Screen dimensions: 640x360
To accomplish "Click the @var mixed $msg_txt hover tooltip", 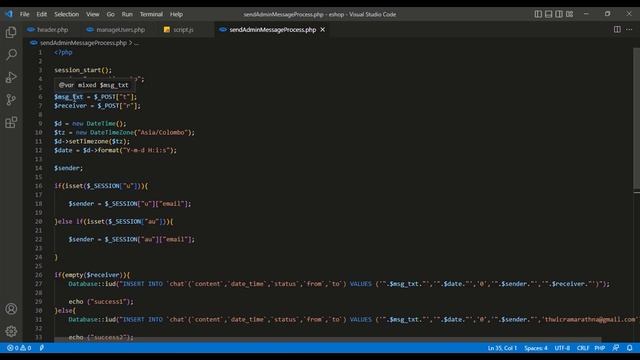I will point(95,85).
